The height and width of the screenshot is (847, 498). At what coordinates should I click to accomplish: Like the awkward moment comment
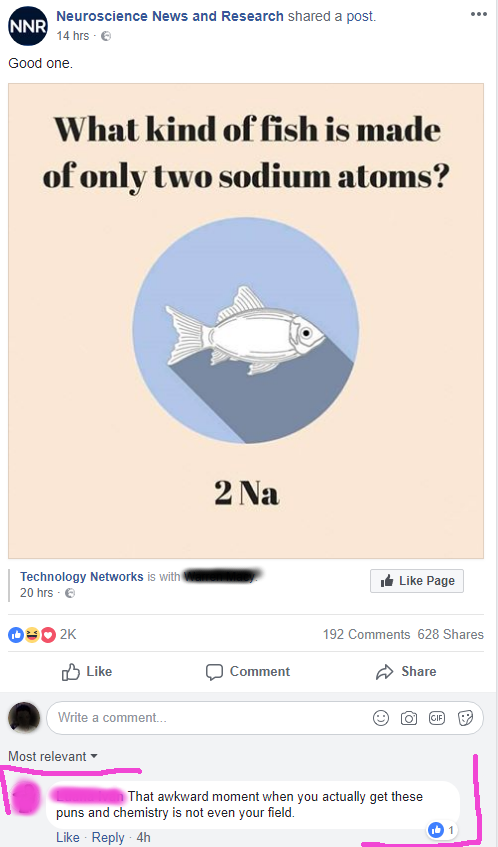click(x=68, y=837)
